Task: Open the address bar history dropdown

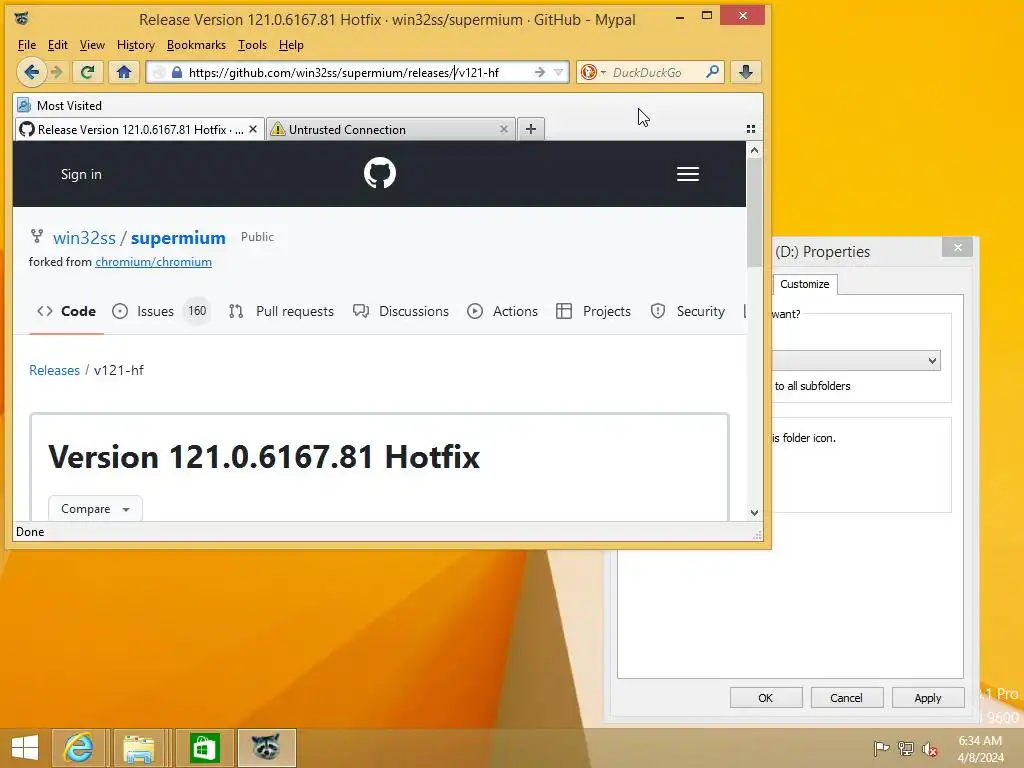Action: coord(558,72)
